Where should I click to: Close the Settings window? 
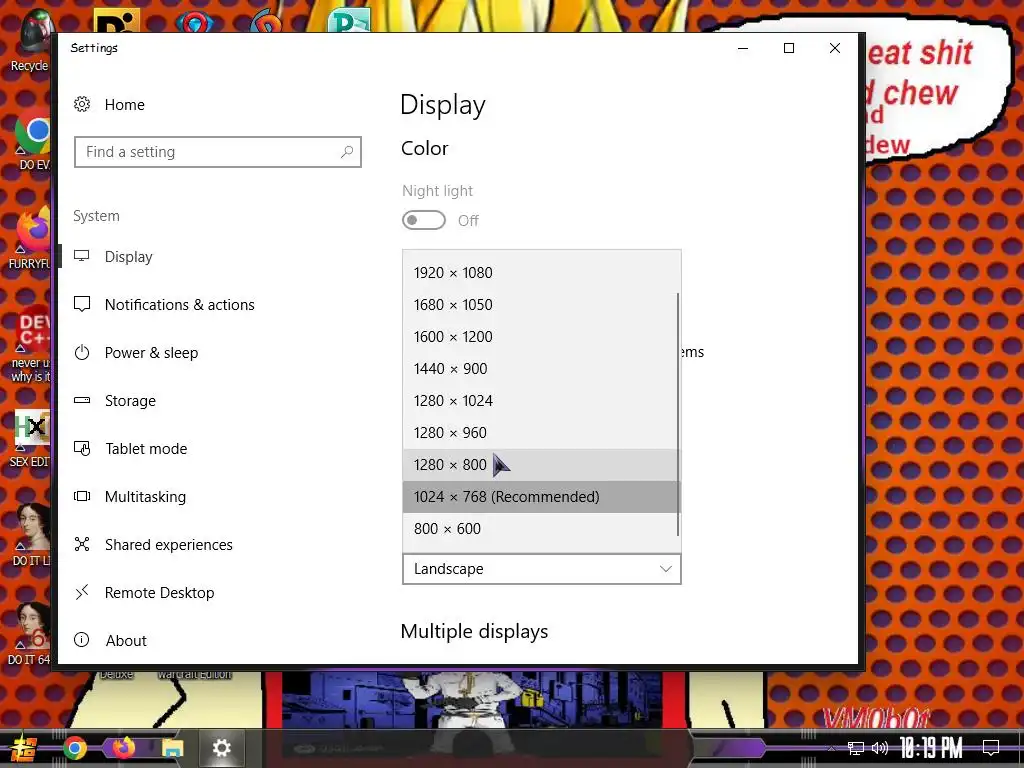(835, 48)
